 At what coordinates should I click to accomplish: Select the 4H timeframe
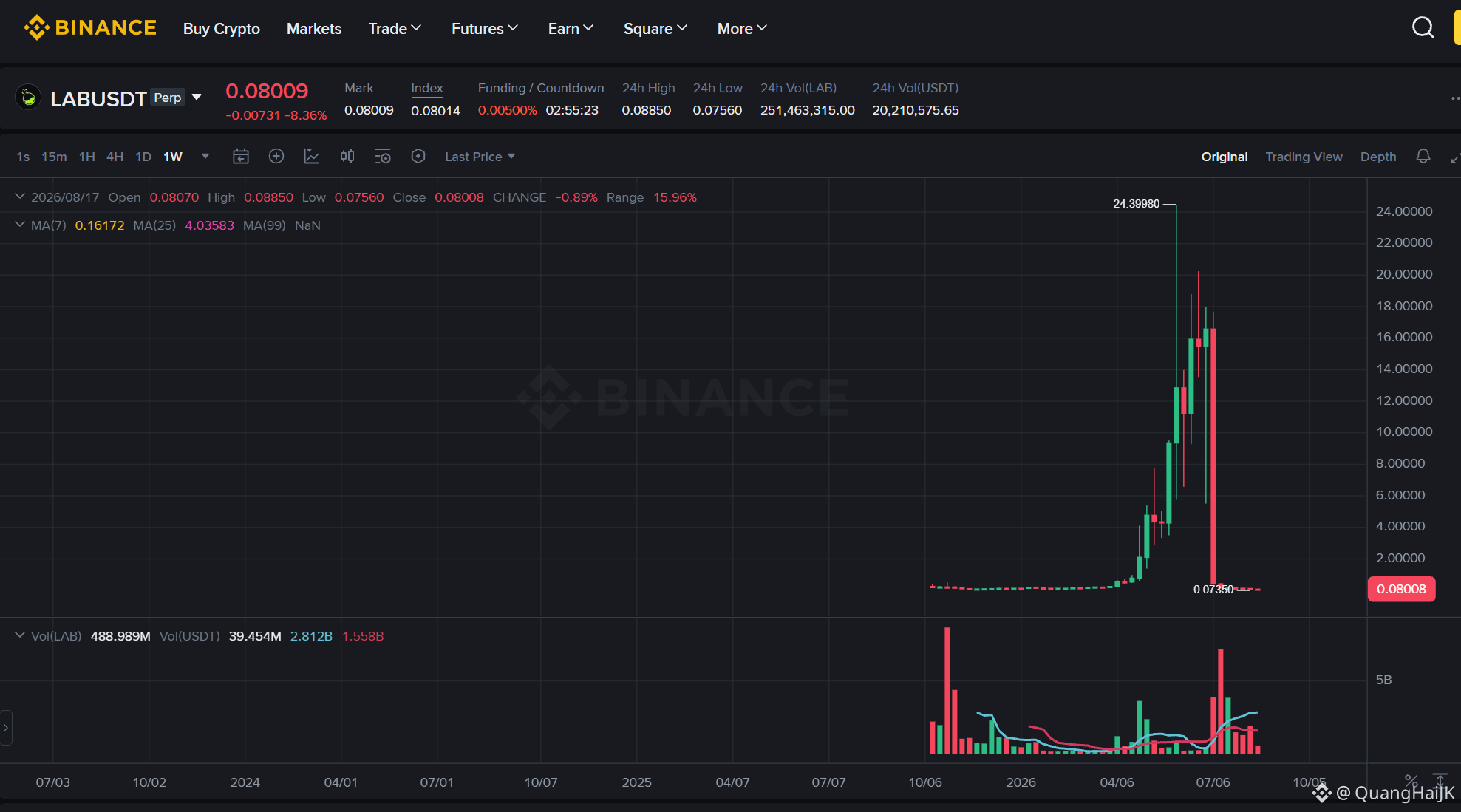[115, 157]
